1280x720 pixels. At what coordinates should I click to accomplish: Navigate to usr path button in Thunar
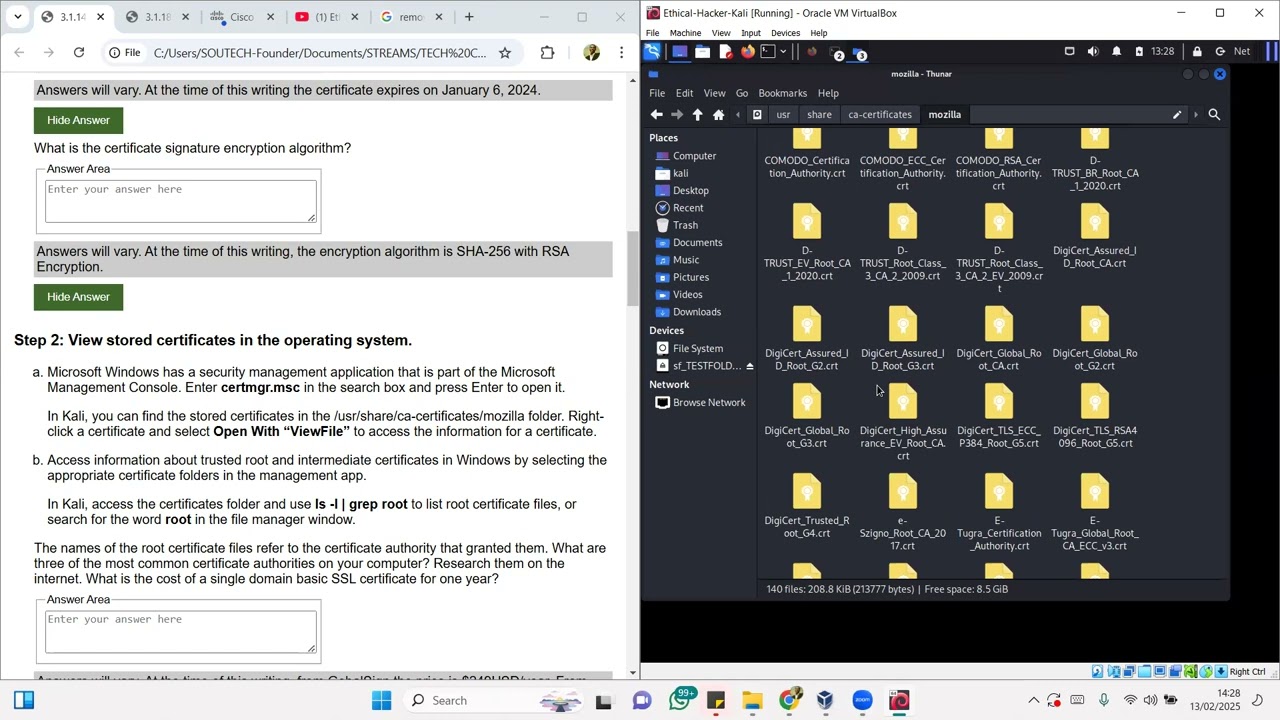pos(783,115)
